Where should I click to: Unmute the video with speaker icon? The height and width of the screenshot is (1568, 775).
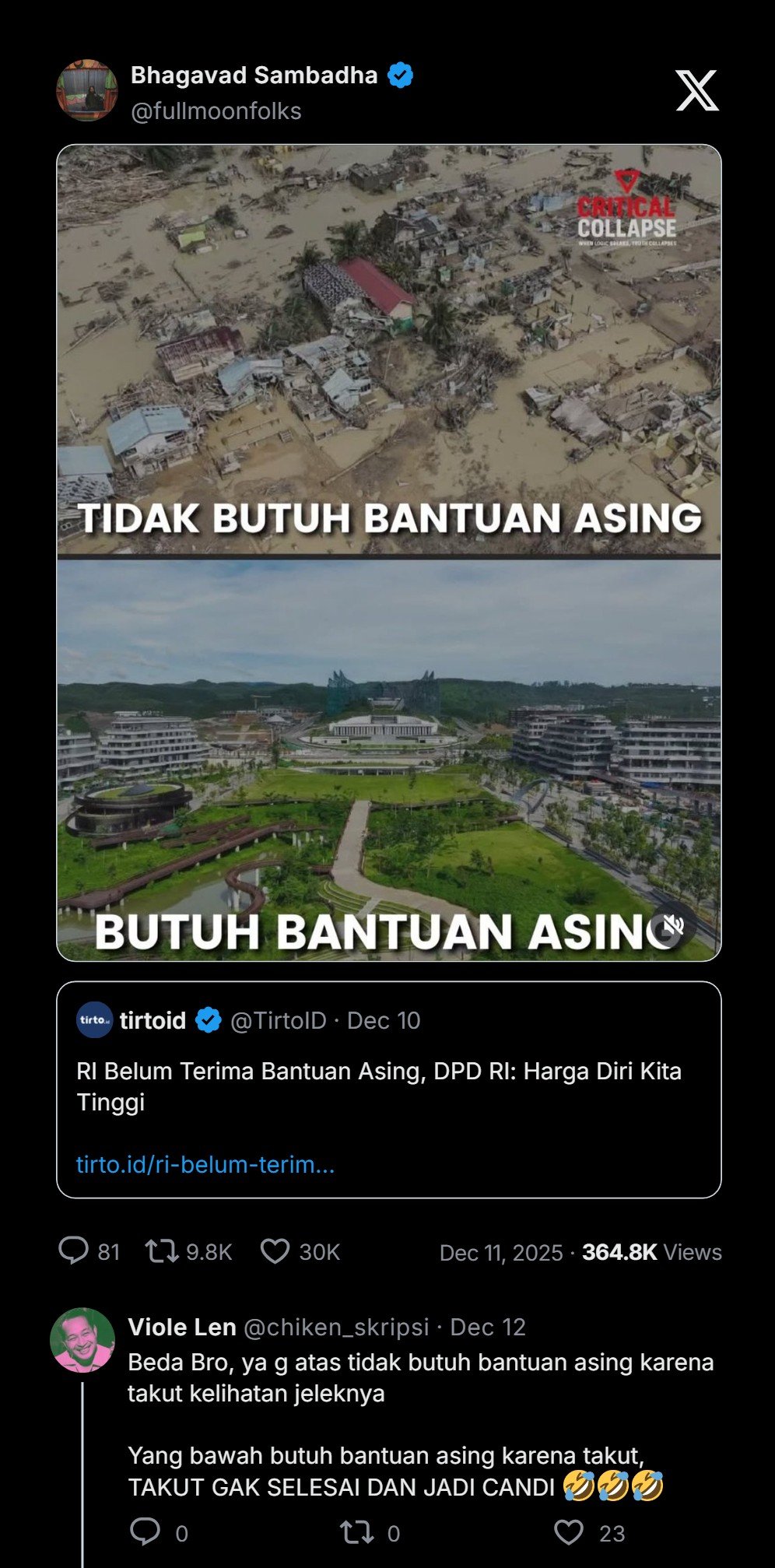point(672,924)
